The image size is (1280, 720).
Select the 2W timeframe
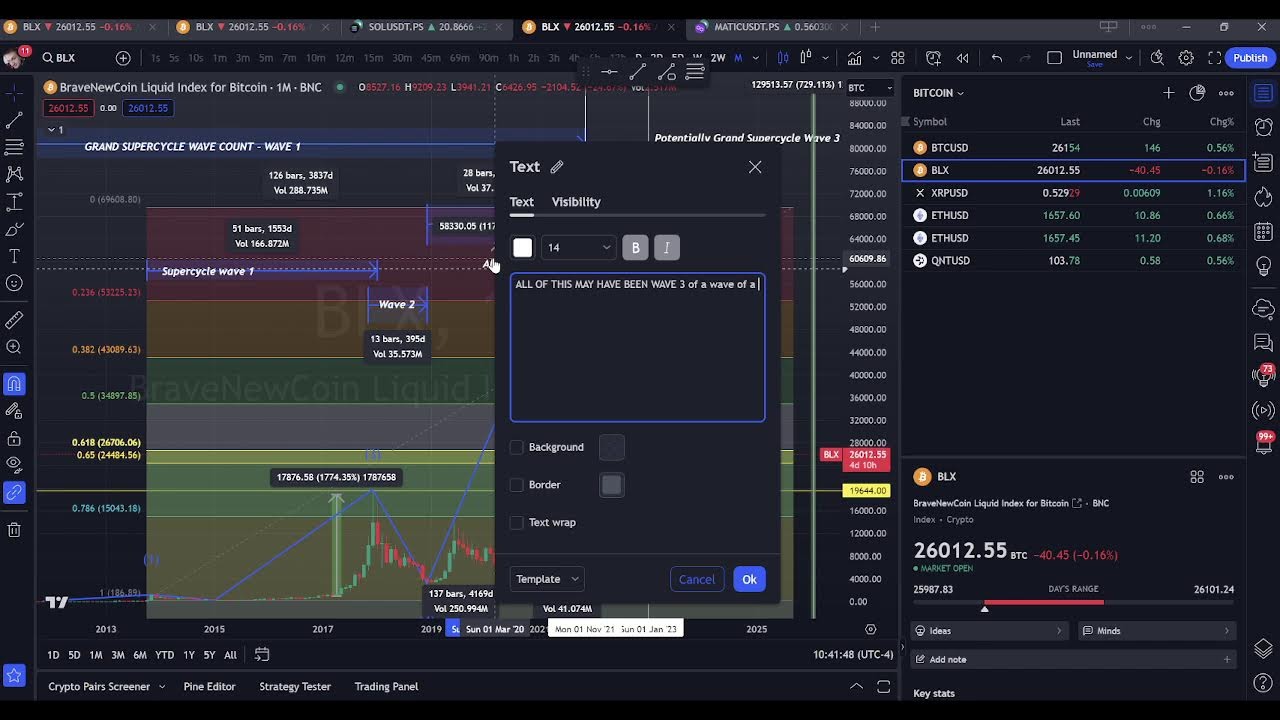(717, 58)
